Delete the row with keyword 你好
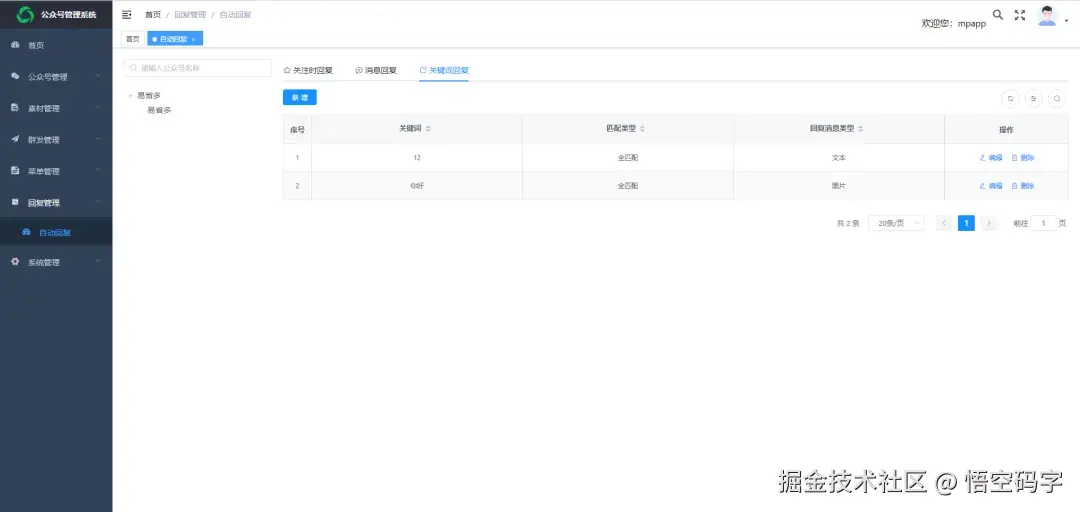Image resolution: width=1080 pixels, height=512 pixels. 1023,186
